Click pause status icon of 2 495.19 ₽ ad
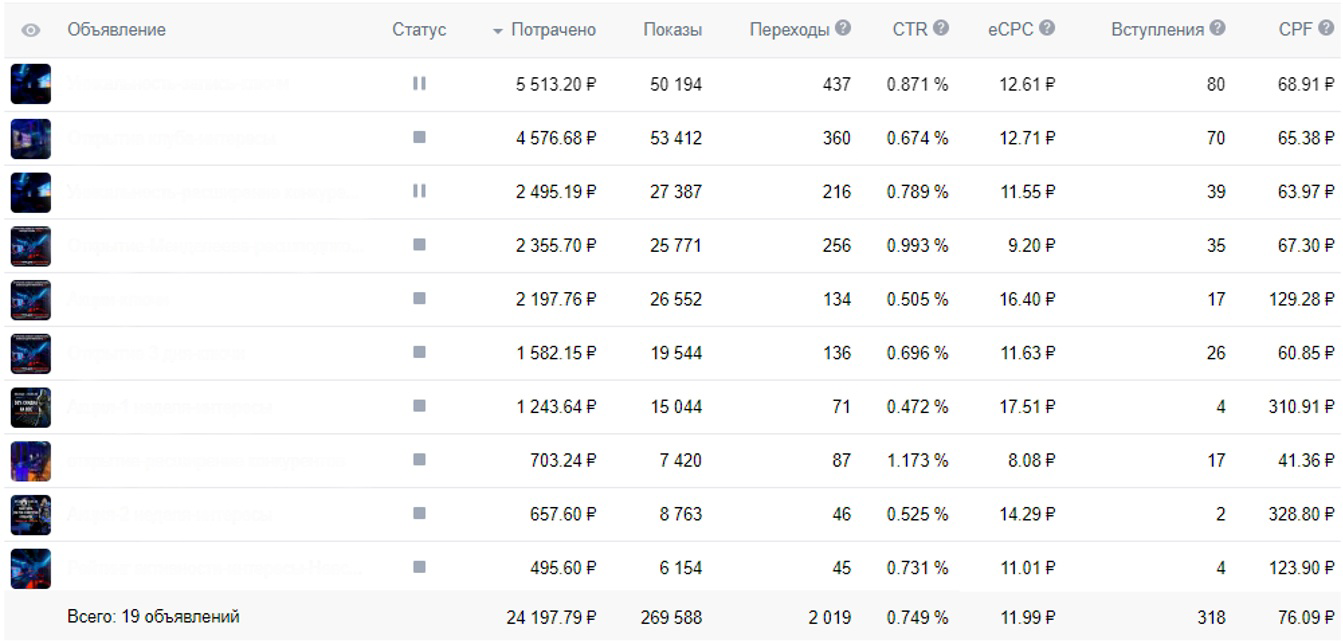Screen dimensions: 1343x643 (x=419, y=191)
